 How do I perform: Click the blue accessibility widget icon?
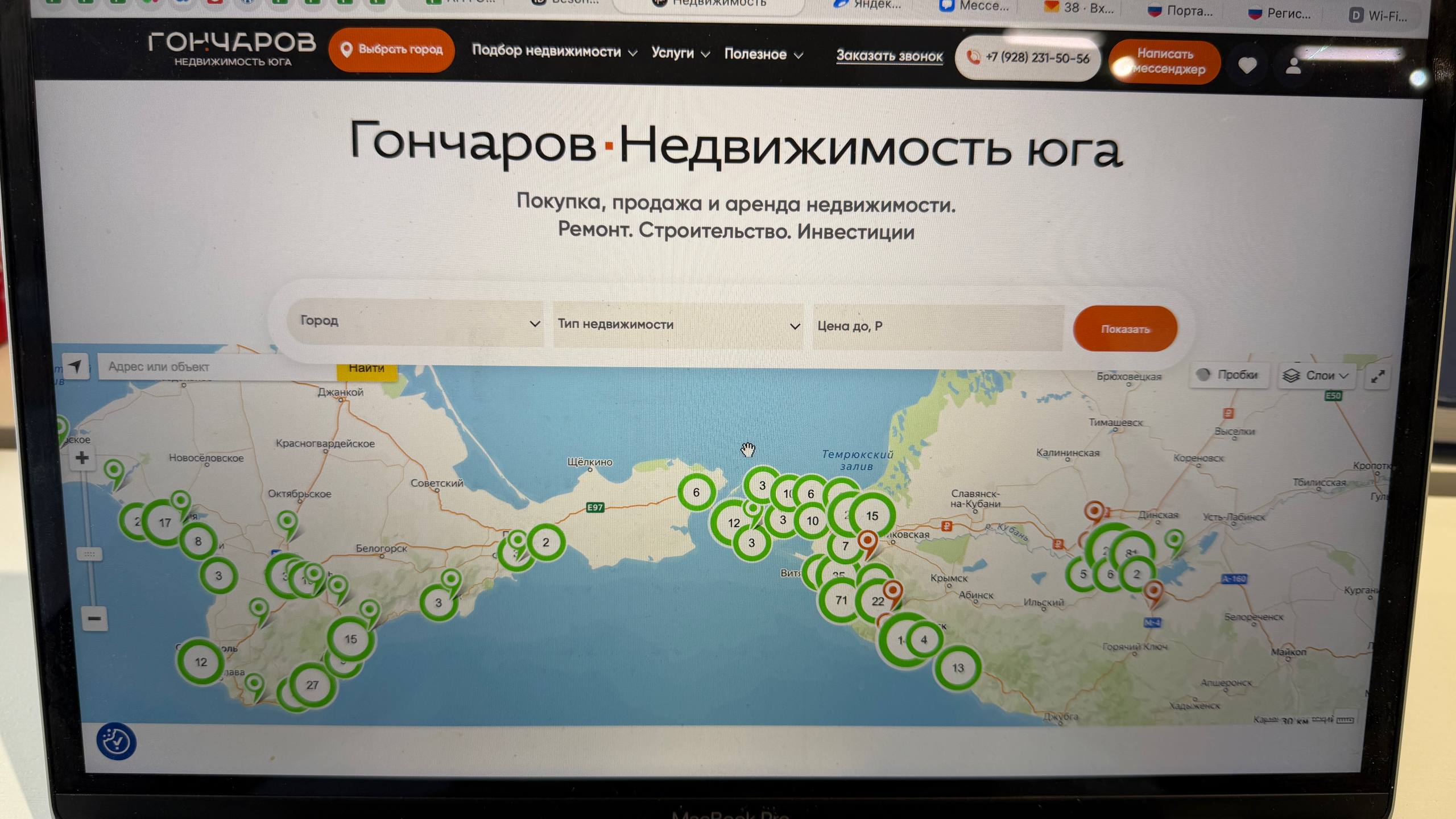pos(117,742)
